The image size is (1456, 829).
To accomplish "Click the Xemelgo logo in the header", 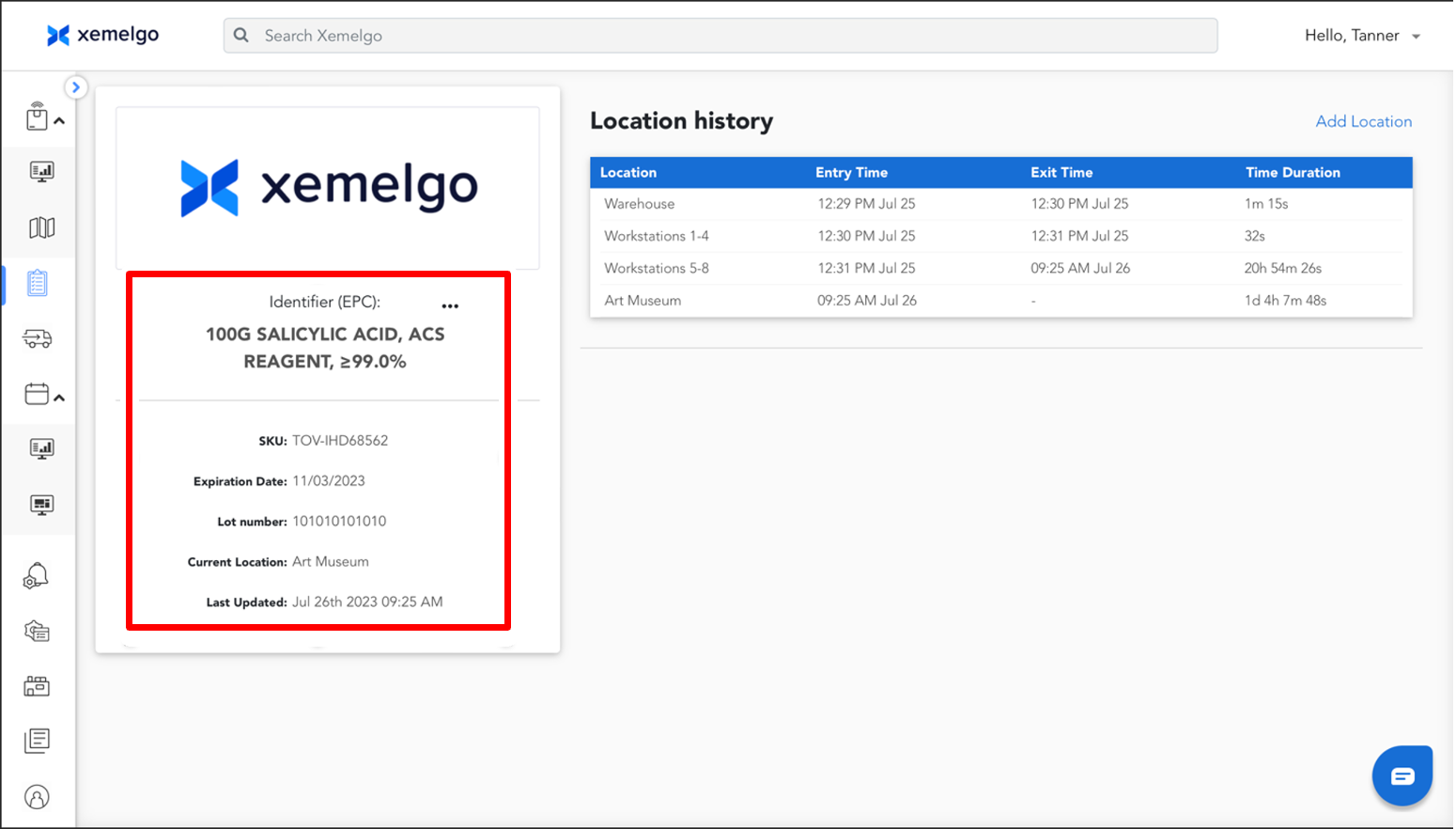I will [103, 35].
